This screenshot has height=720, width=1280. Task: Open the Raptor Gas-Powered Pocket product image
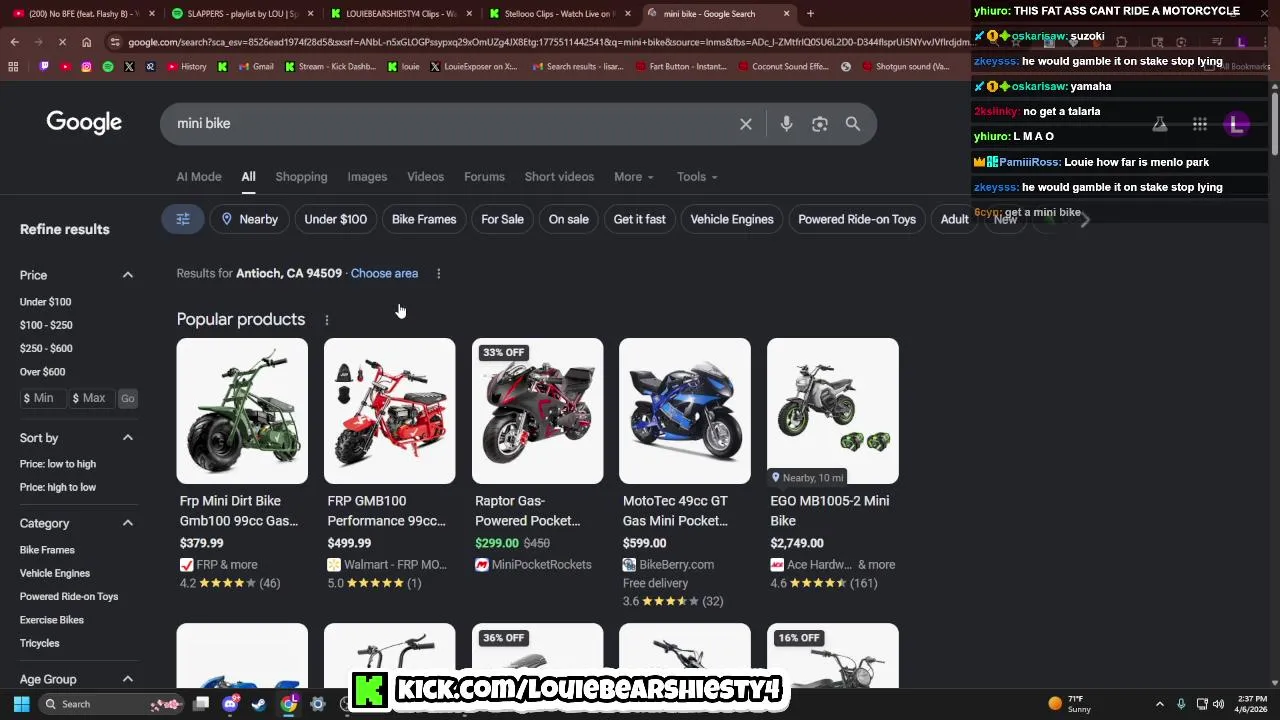pyautogui.click(x=538, y=411)
